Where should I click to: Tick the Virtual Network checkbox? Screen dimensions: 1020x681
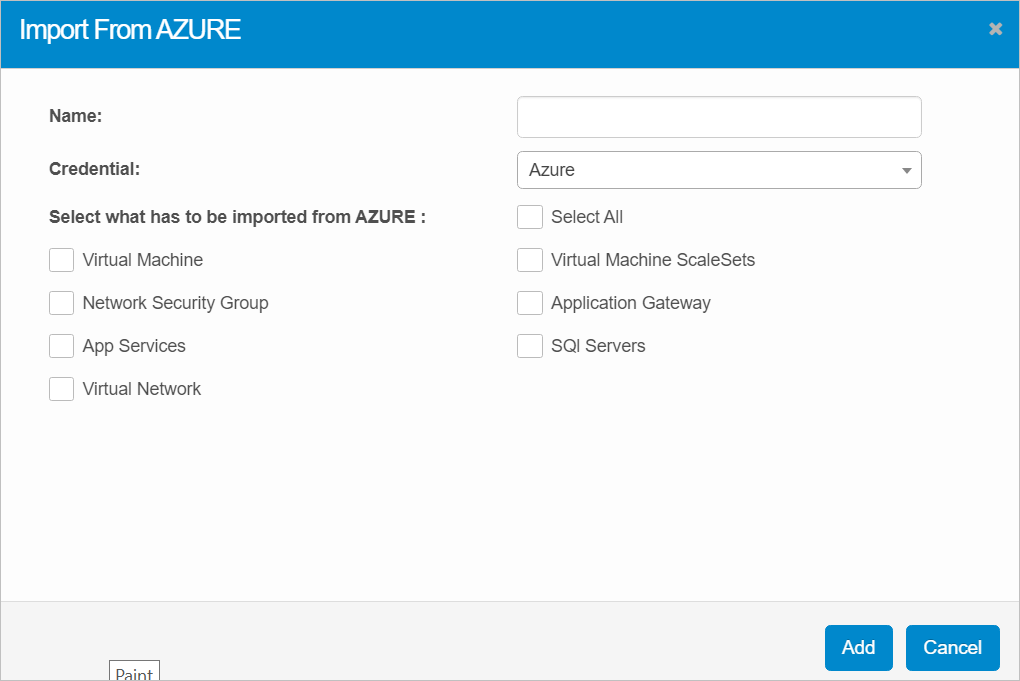pyautogui.click(x=62, y=389)
